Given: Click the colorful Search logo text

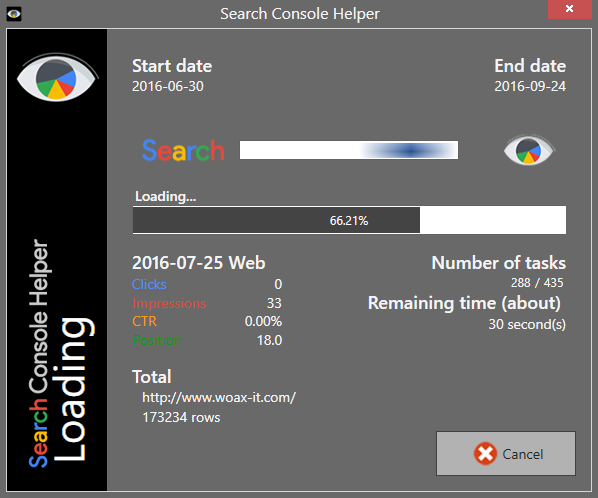Looking at the screenshot, I should 183,150.
